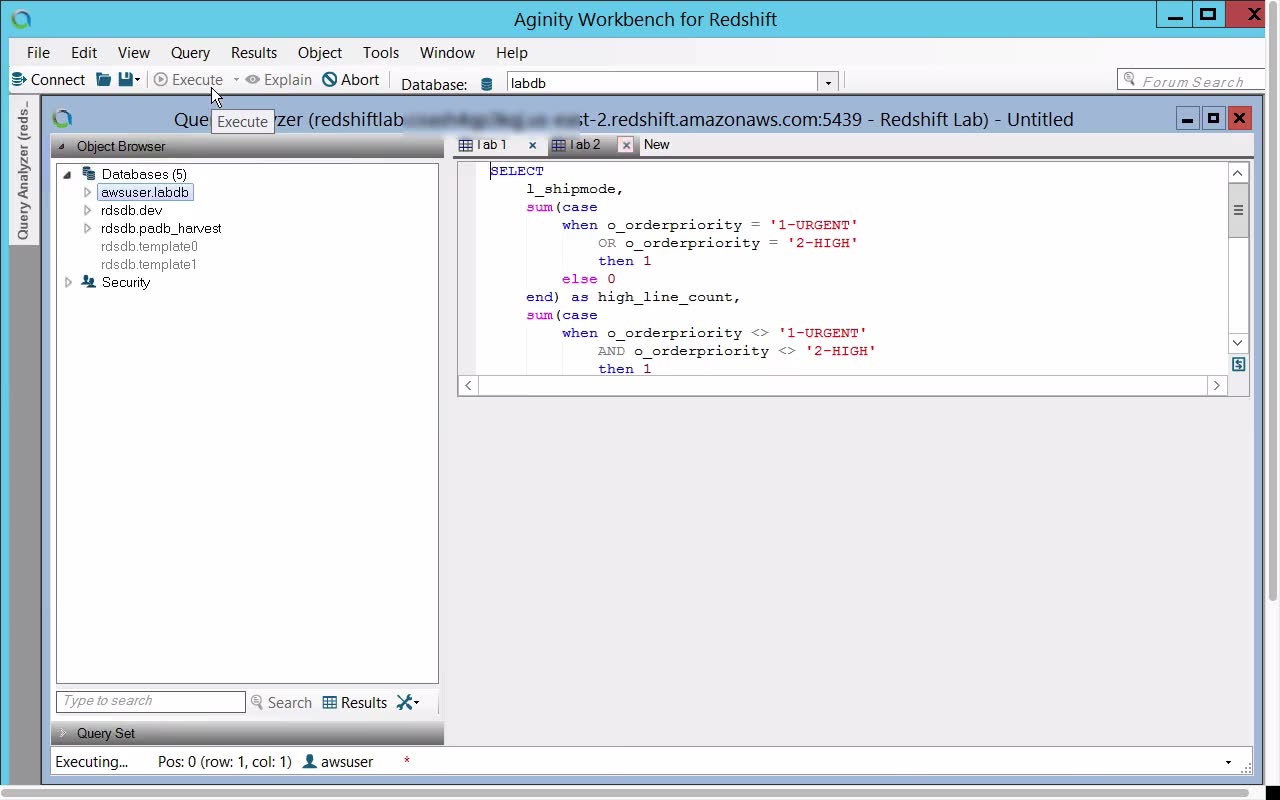This screenshot has height=800, width=1280.
Task: Open the Window menu
Action: 447,53
